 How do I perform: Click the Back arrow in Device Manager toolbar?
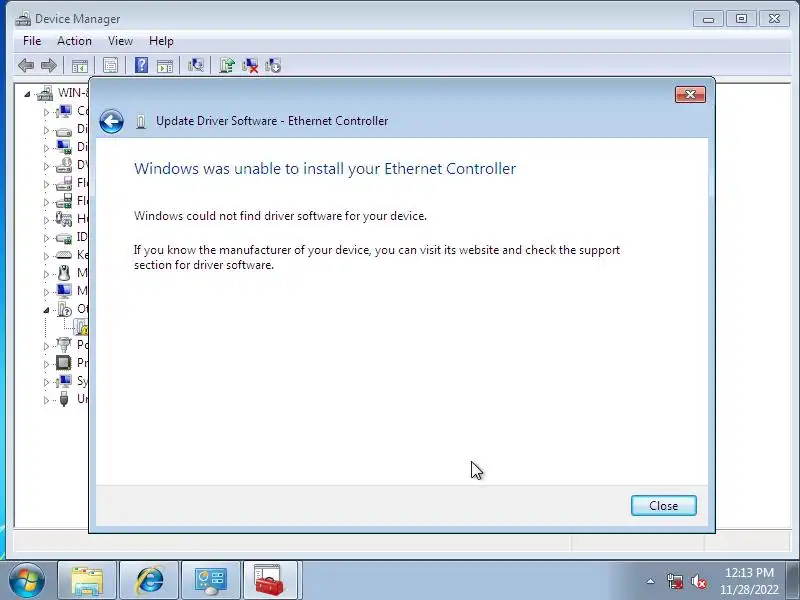click(x=26, y=65)
